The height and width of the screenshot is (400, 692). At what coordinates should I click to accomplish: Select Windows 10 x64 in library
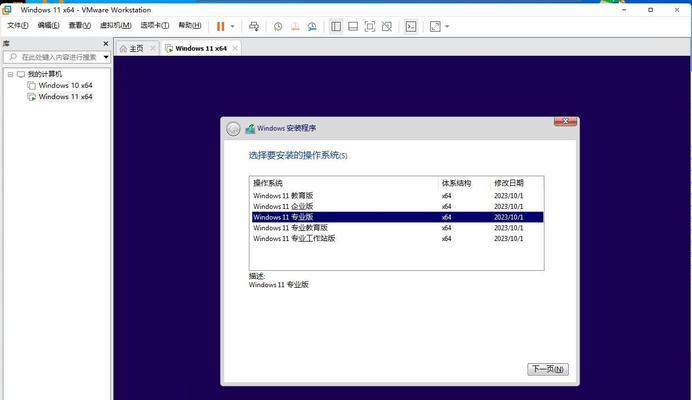click(65, 85)
